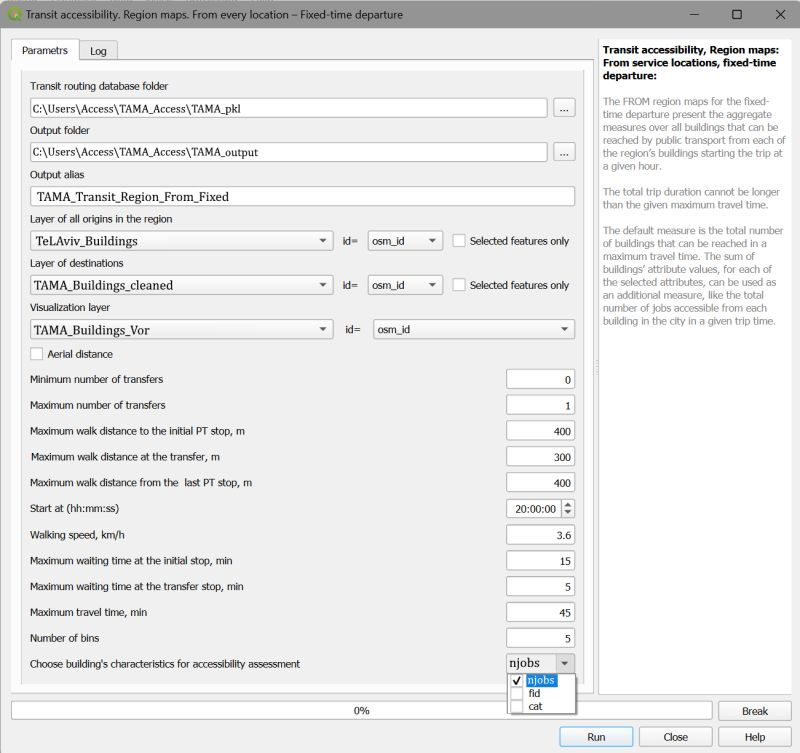Open origins layer osm_id field dropdown

click(405, 241)
